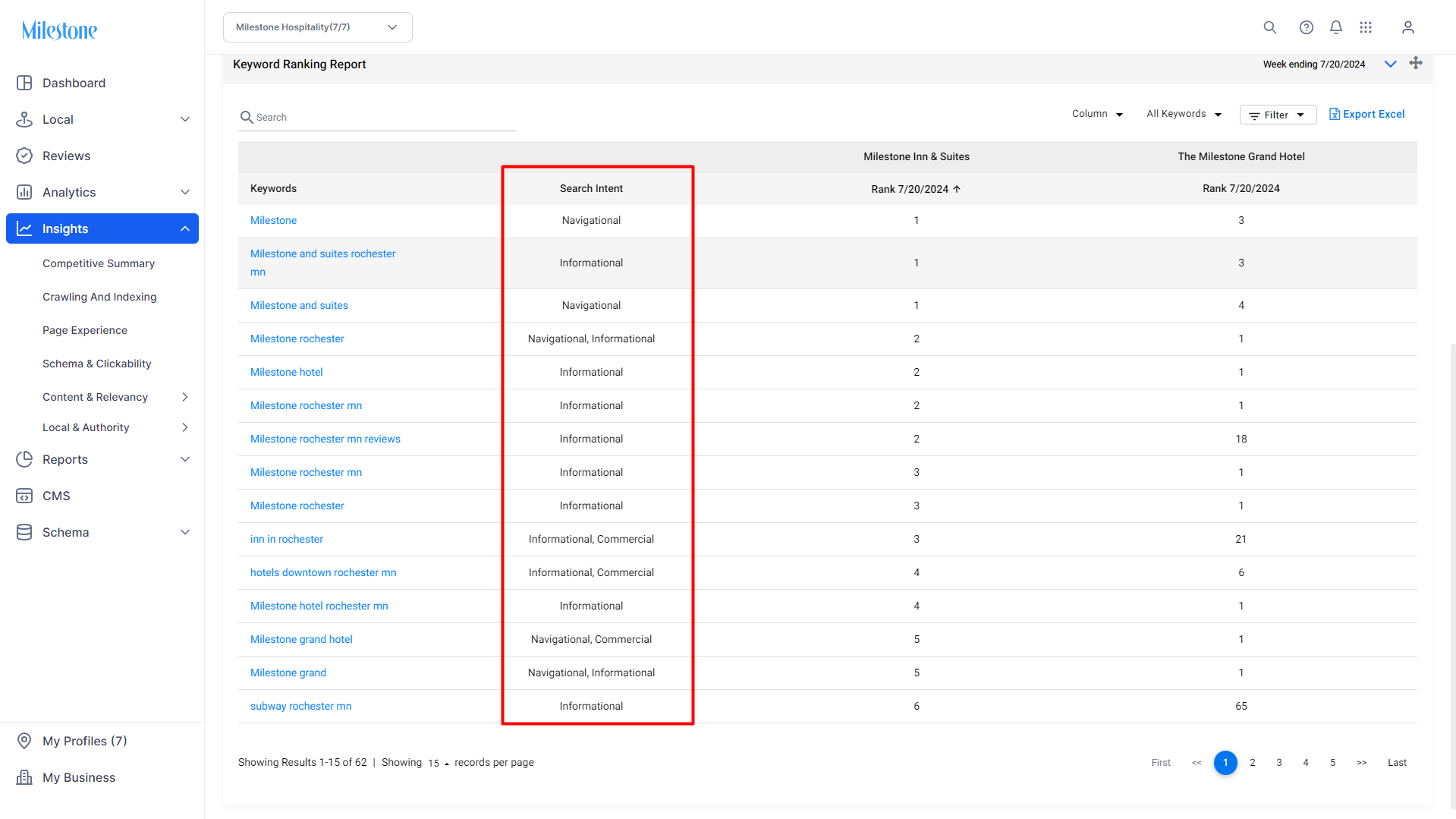Screen dimensions: 1456x819
Task: Click the Keywords column header
Action: [x=273, y=188]
